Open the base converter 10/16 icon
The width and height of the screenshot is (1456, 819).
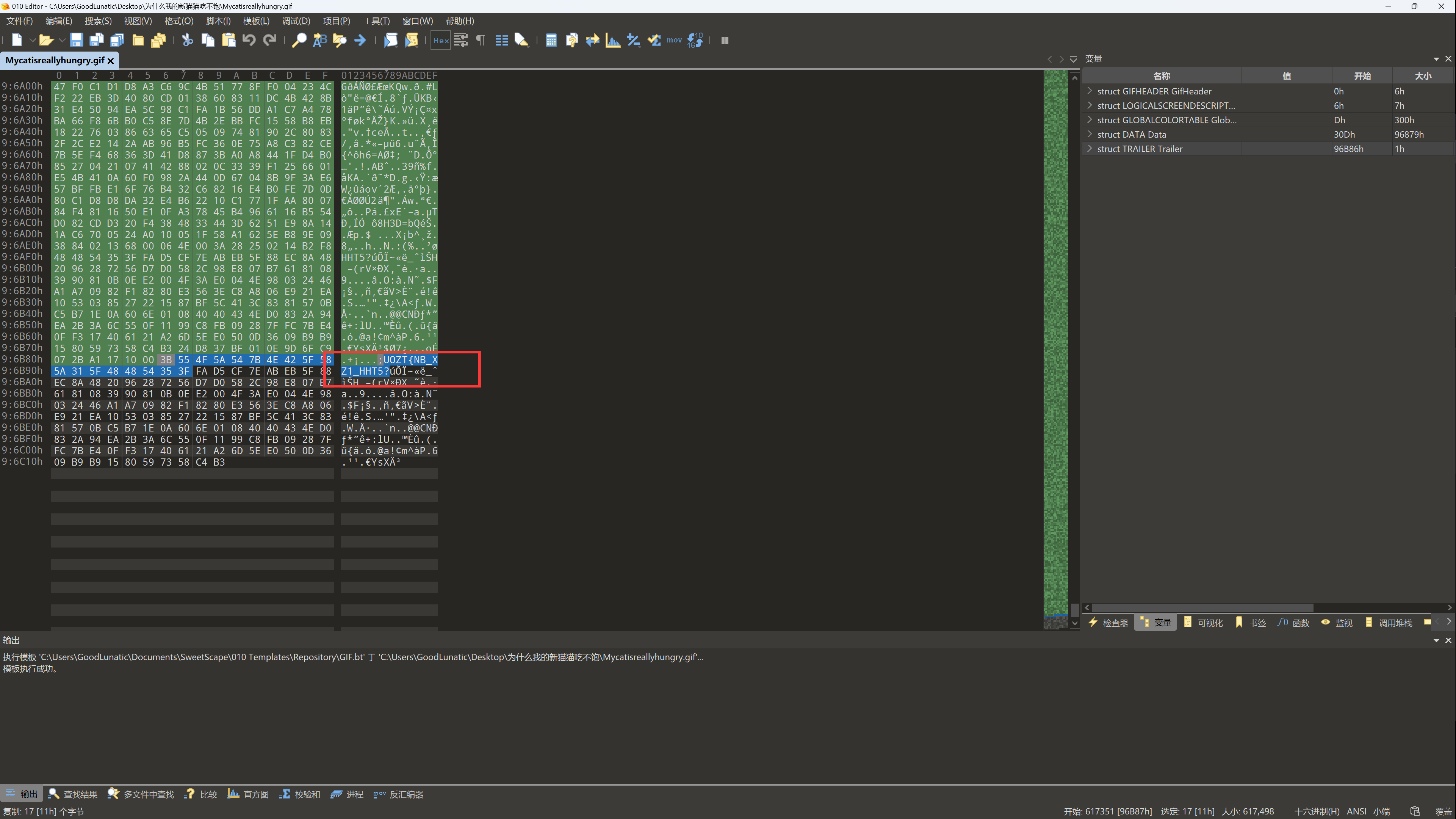[695, 40]
